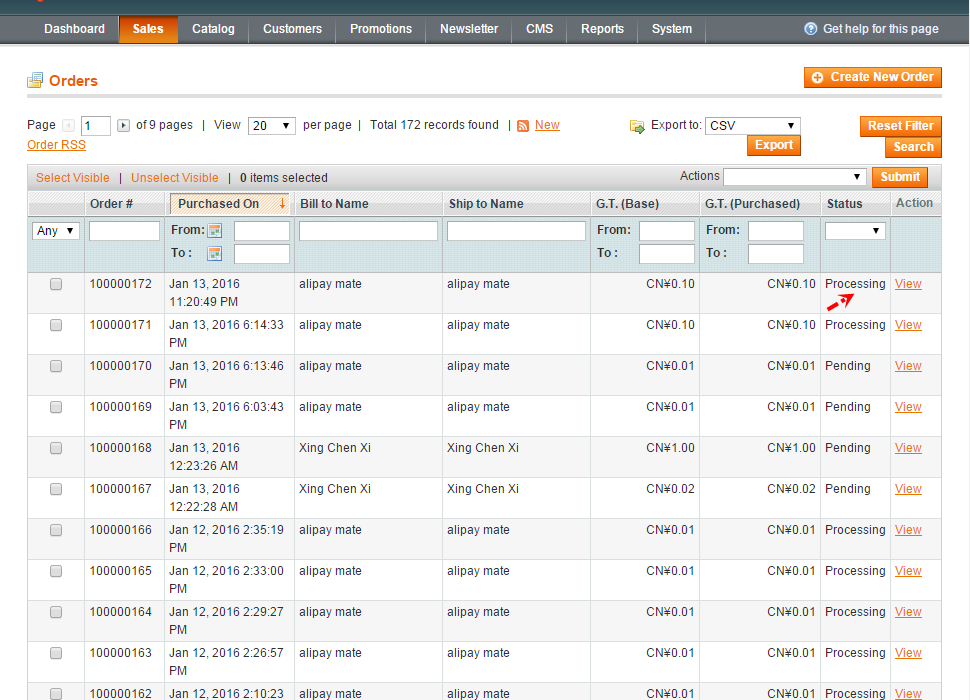Click the export icon next to Export to
Screen dimensions: 970x700
(637, 127)
